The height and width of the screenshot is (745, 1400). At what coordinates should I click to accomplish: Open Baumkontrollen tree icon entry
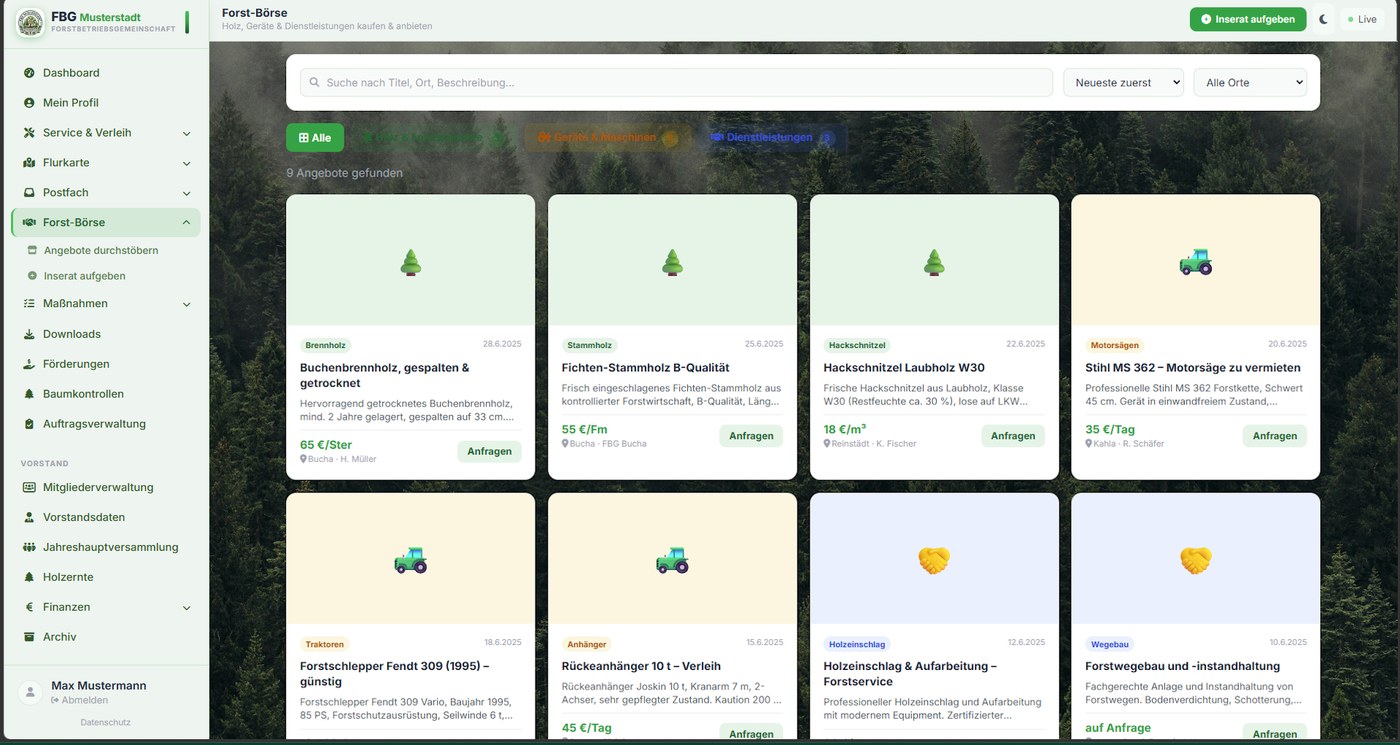coord(29,394)
